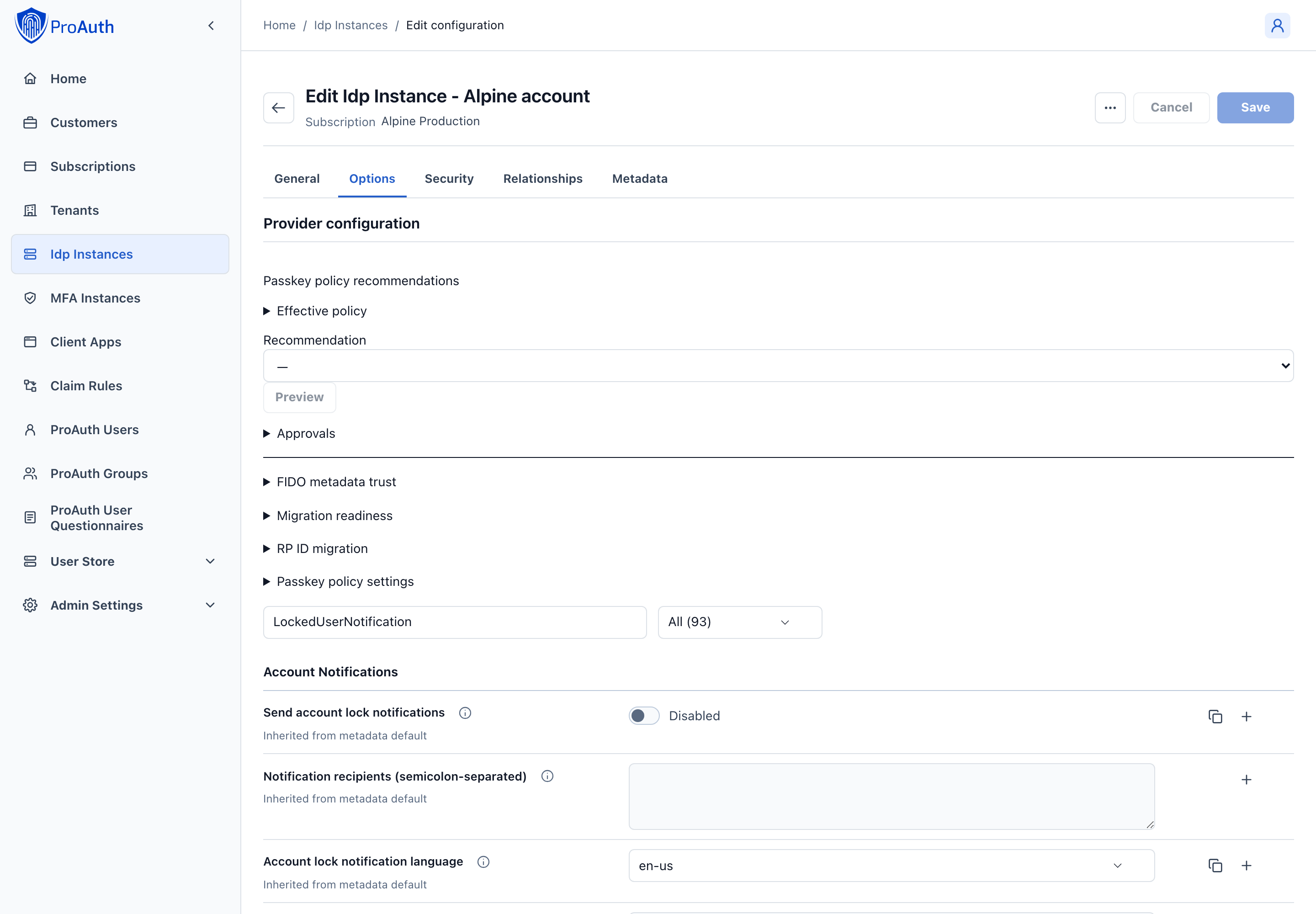Collapse the sidebar with the chevron
This screenshot has height=914, width=1316.
click(x=211, y=26)
